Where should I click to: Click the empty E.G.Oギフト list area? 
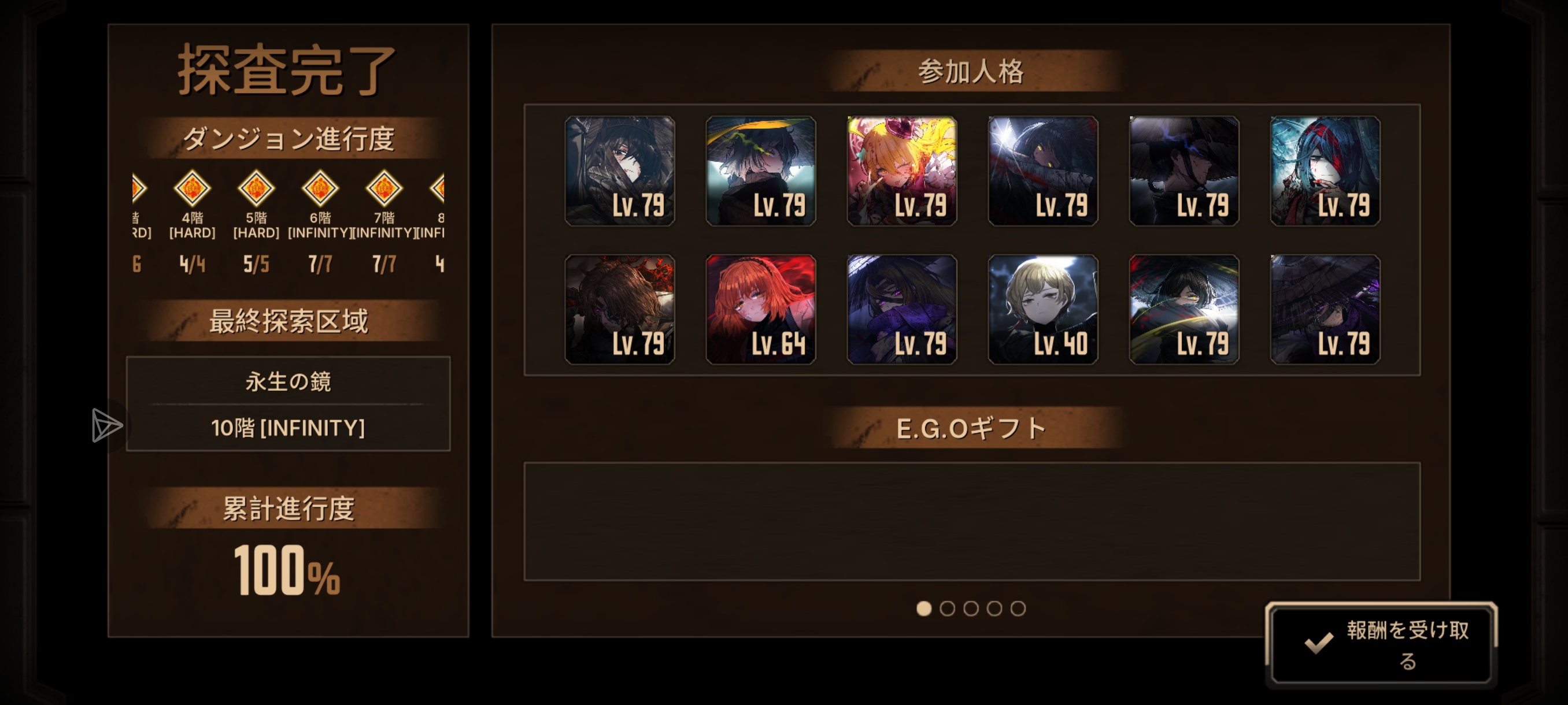tap(971, 521)
